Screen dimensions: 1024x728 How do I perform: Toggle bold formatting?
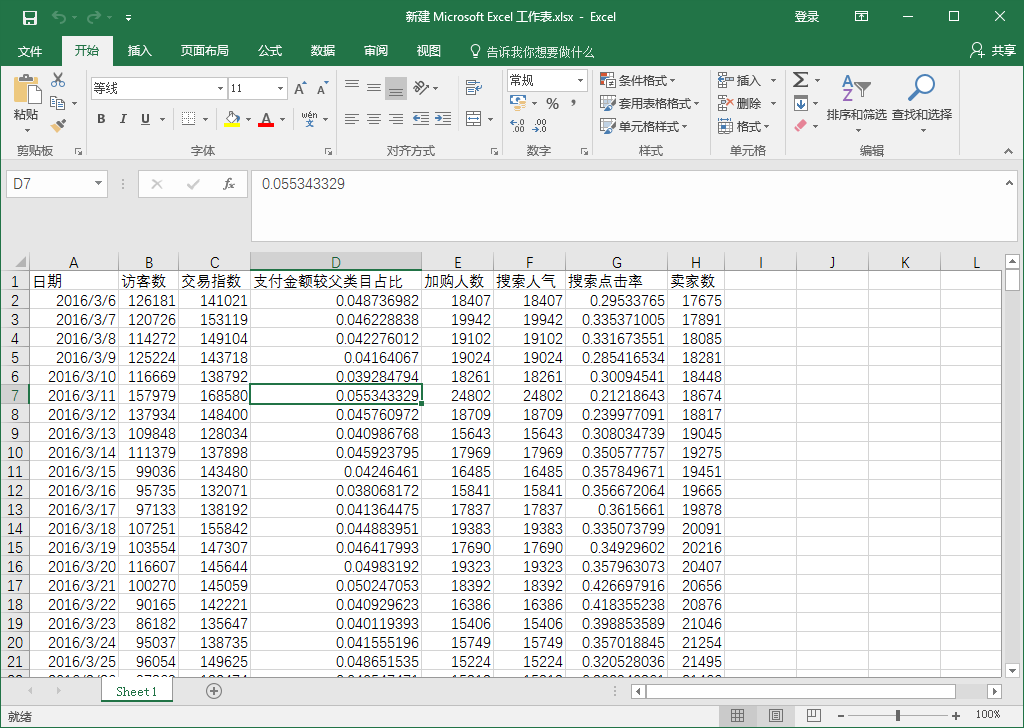pos(101,119)
